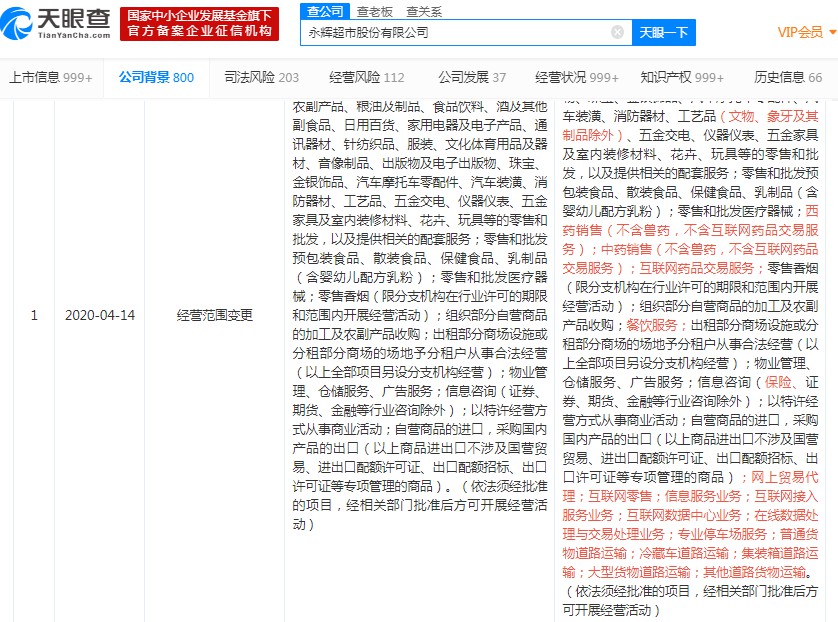Click inside the company name search field
The height and width of the screenshot is (622, 838).
tap(460, 32)
